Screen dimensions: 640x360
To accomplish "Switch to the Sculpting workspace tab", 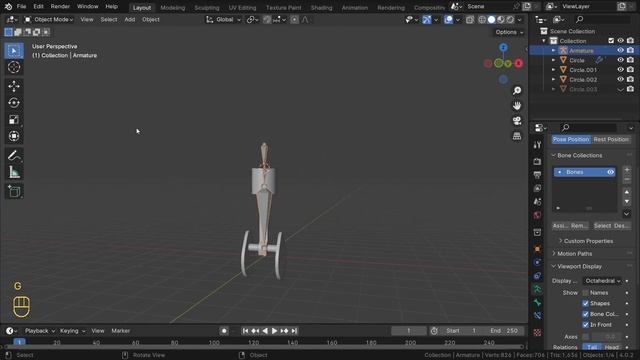I will (207, 8).
